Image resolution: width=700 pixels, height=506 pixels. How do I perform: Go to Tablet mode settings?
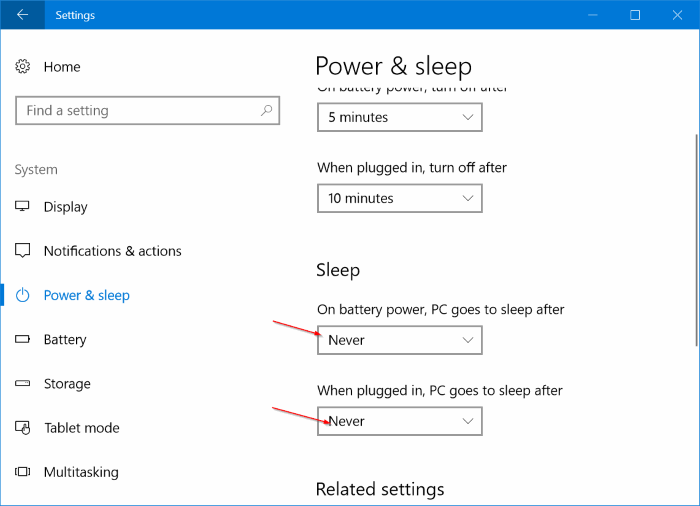click(x=81, y=428)
